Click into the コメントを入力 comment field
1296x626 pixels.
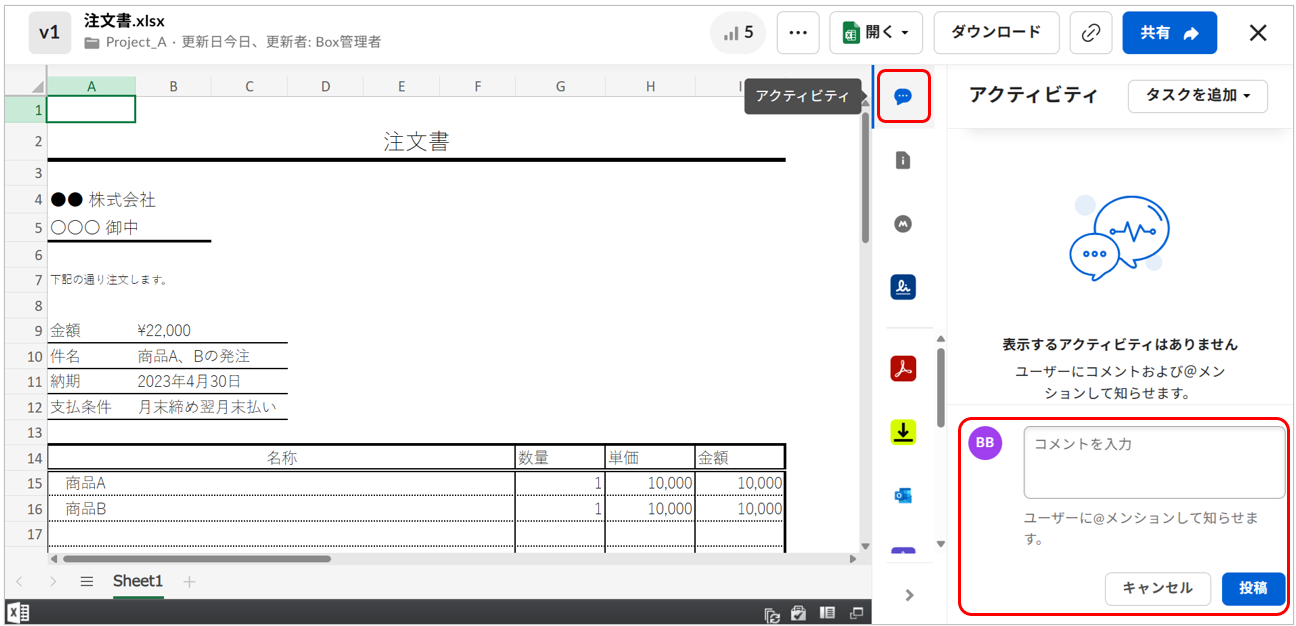(x=1153, y=462)
